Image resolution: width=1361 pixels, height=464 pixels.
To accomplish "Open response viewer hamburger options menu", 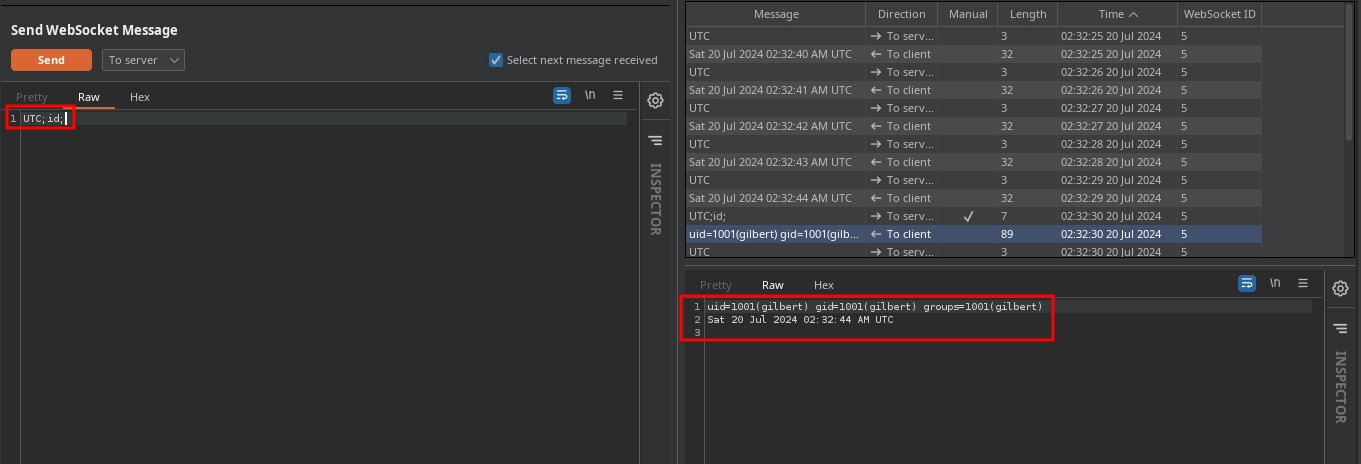I will pyautogui.click(x=1302, y=284).
